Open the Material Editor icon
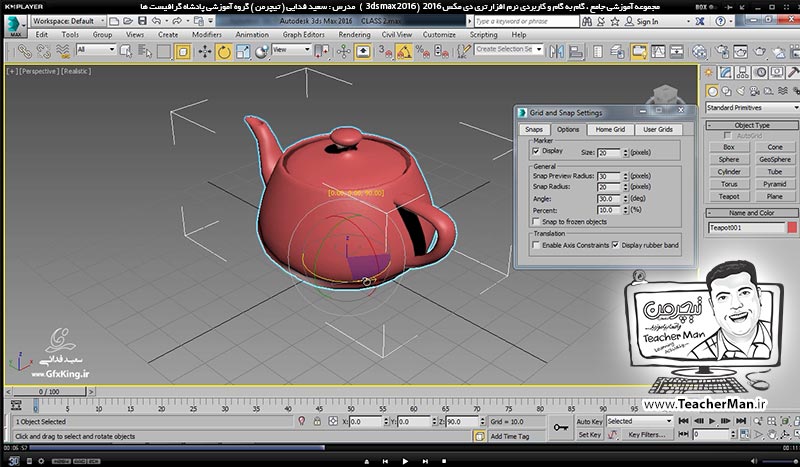Viewport: 800px width, 467px height. point(699,52)
